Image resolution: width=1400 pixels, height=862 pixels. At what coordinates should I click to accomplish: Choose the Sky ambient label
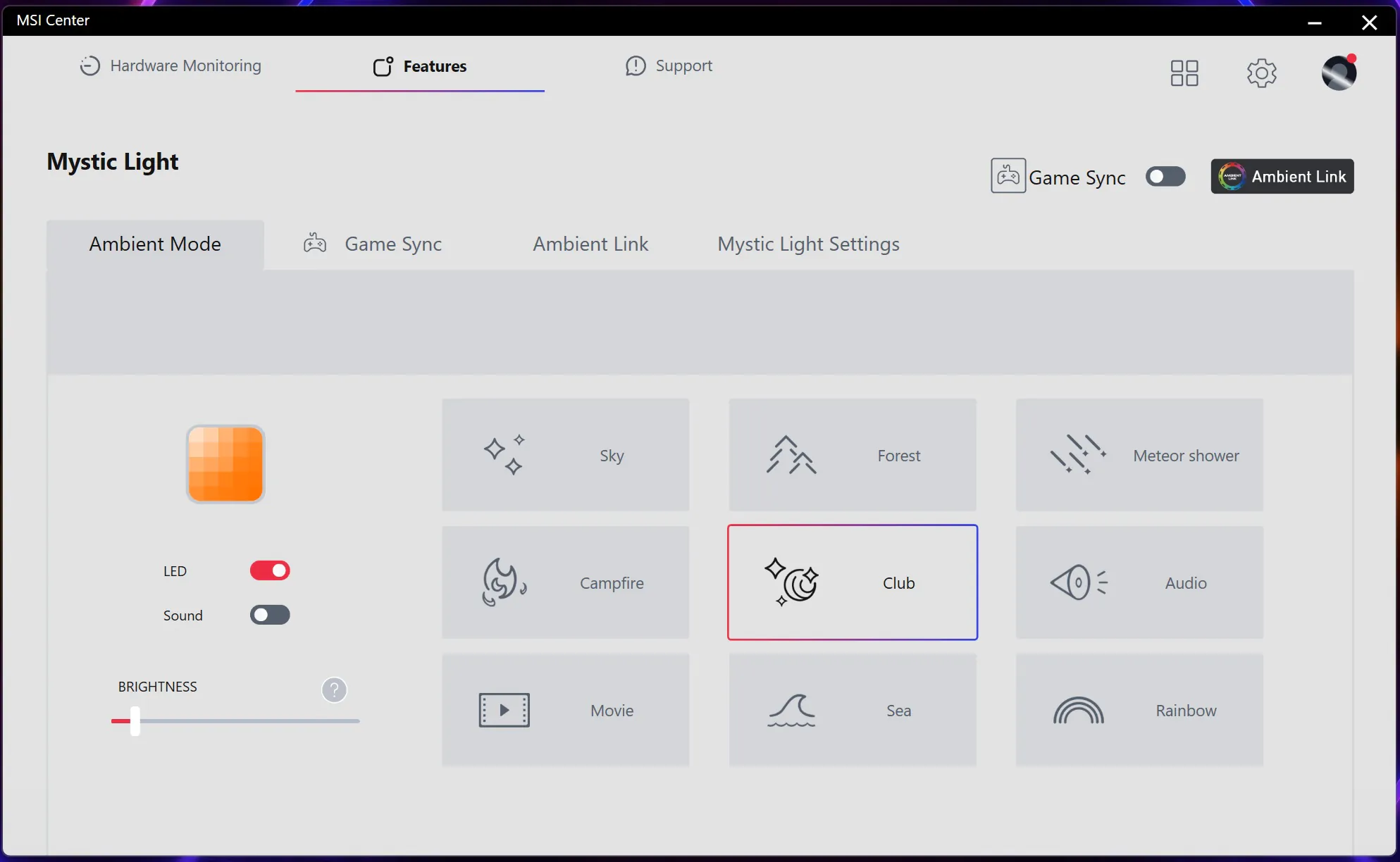[612, 456]
